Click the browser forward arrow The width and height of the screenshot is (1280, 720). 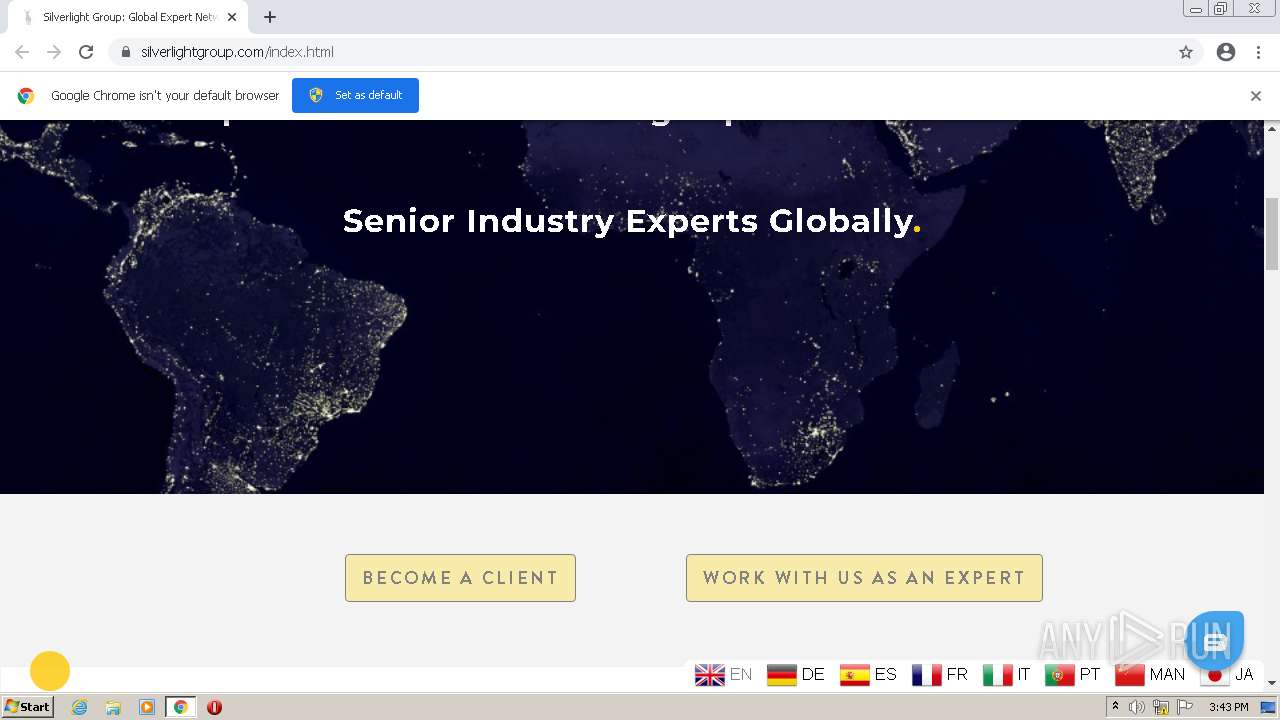click(54, 52)
